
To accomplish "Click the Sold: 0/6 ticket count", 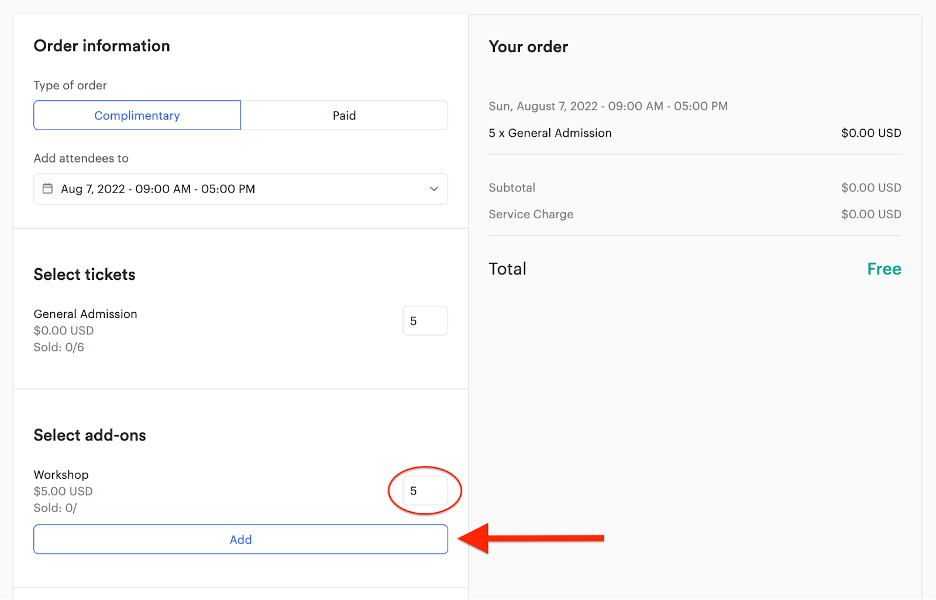I will (58, 347).
